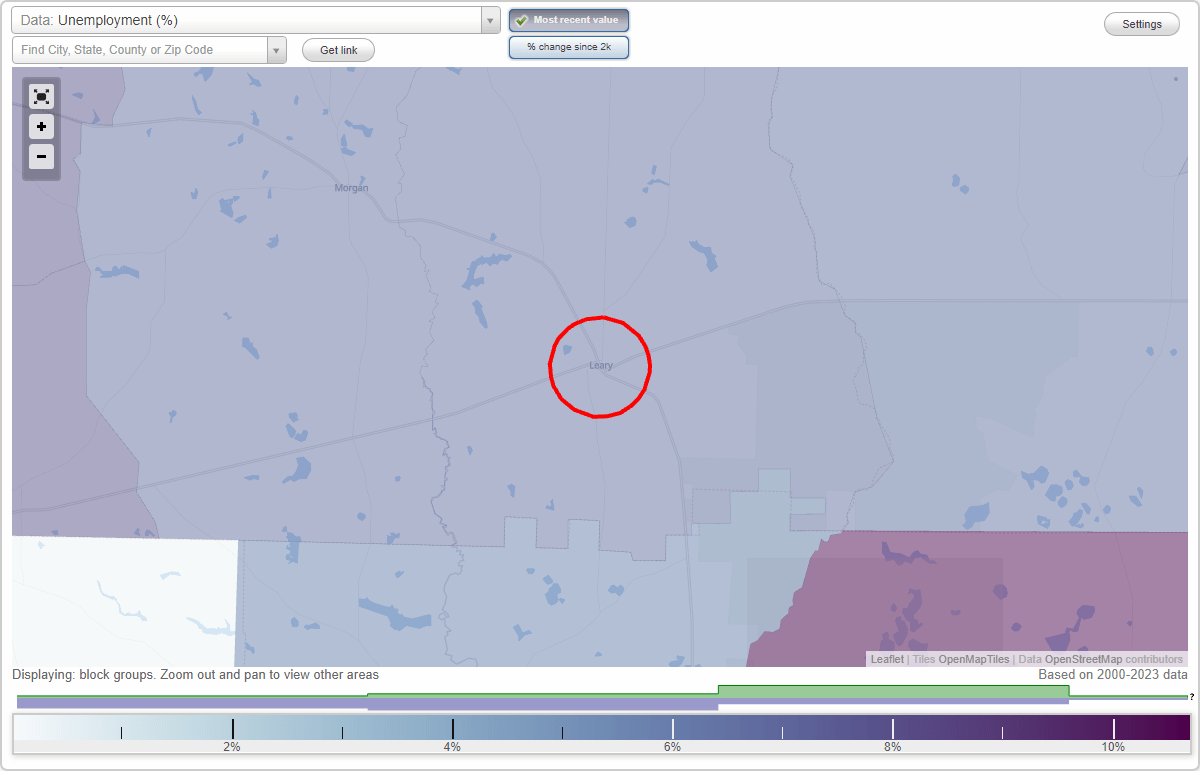Switch display to % change since 2k
The image size is (1200, 771).
click(x=569, y=46)
